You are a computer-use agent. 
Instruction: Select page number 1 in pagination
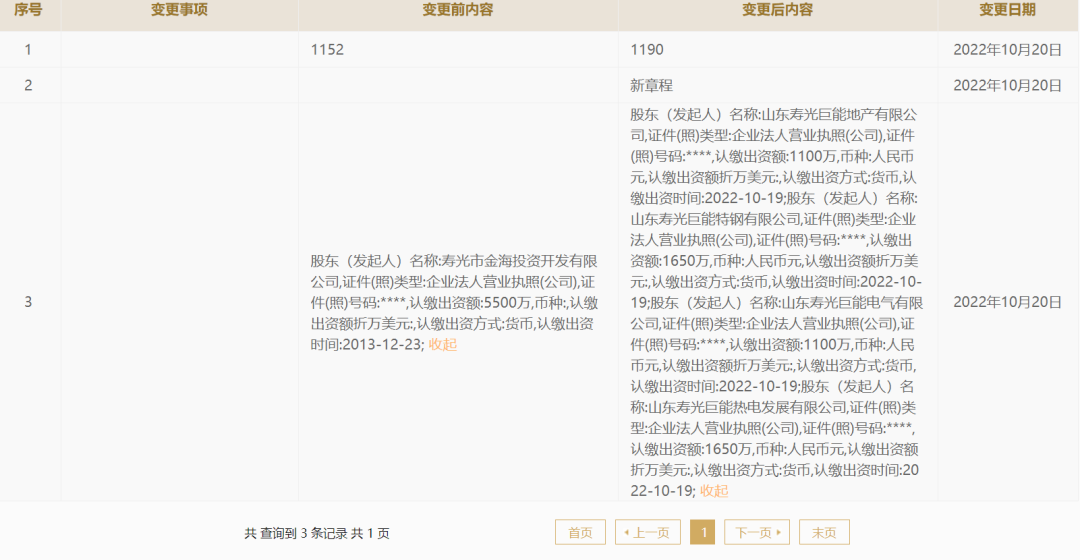[x=703, y=532]
